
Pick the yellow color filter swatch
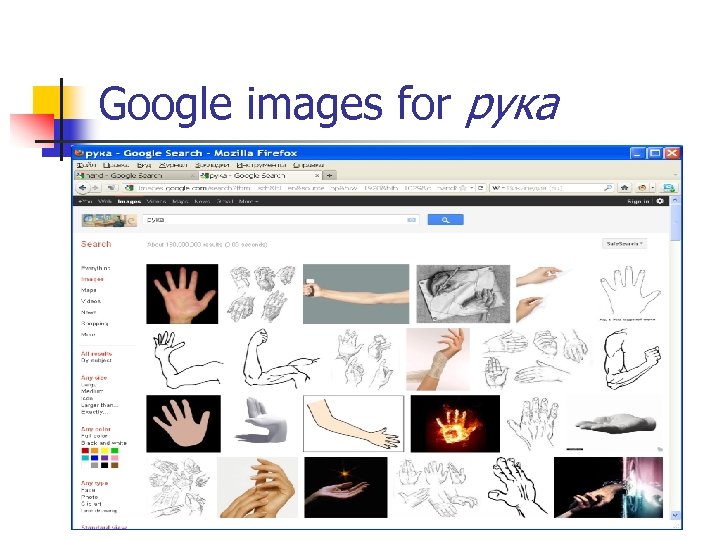click(105, 451)
